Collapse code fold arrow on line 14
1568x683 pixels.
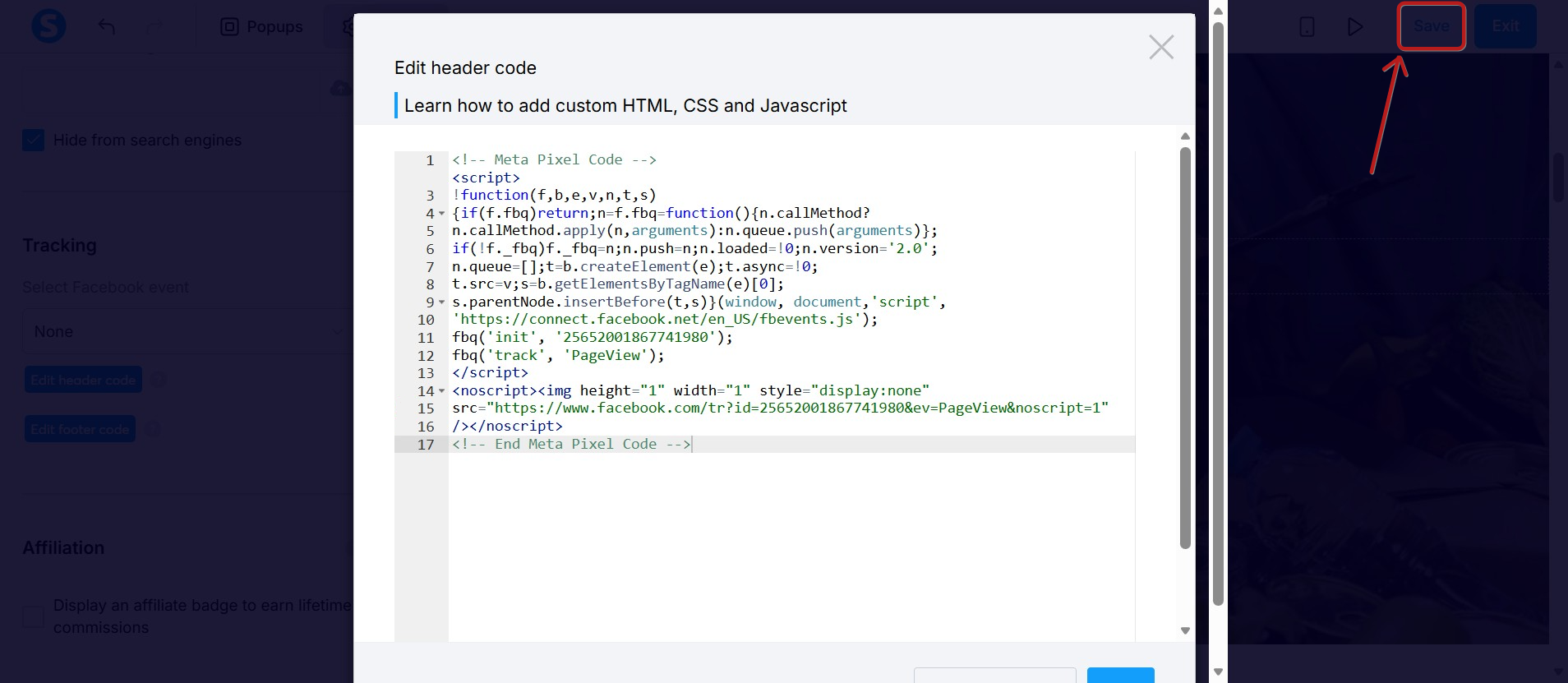tap(442, 391)
